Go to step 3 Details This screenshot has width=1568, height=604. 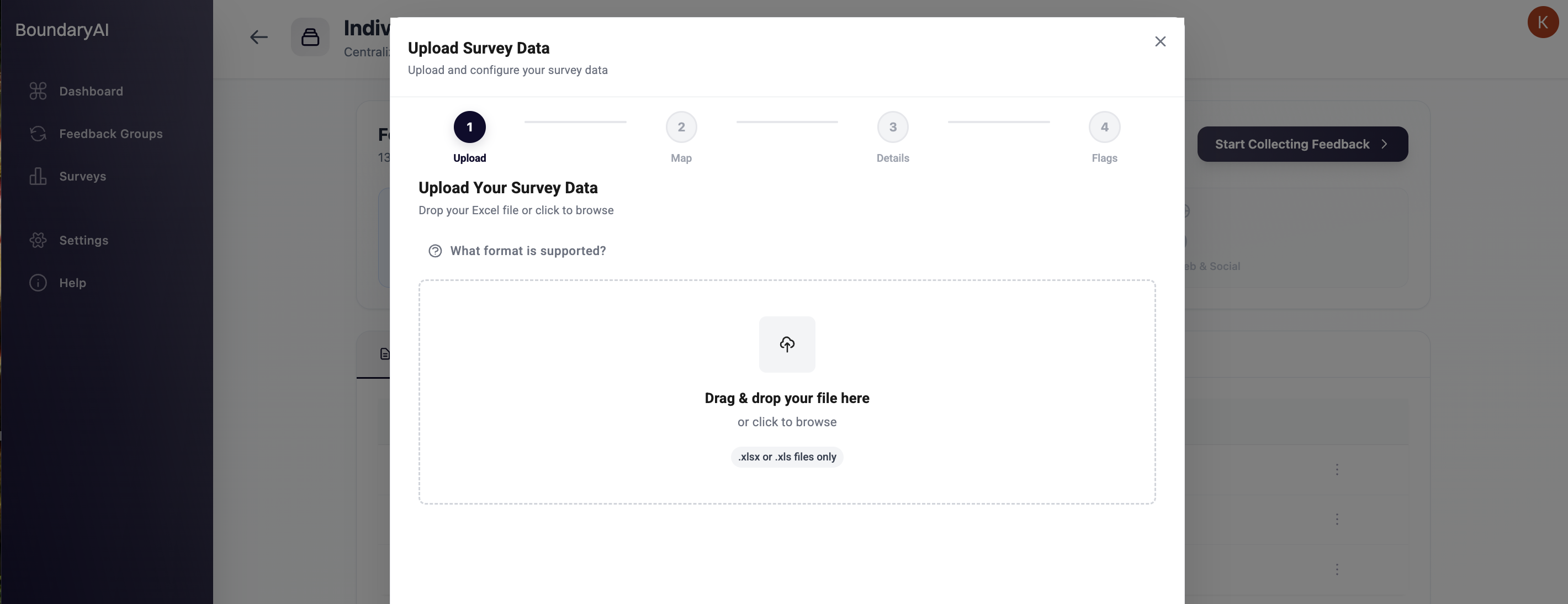[x=892, y=127]
